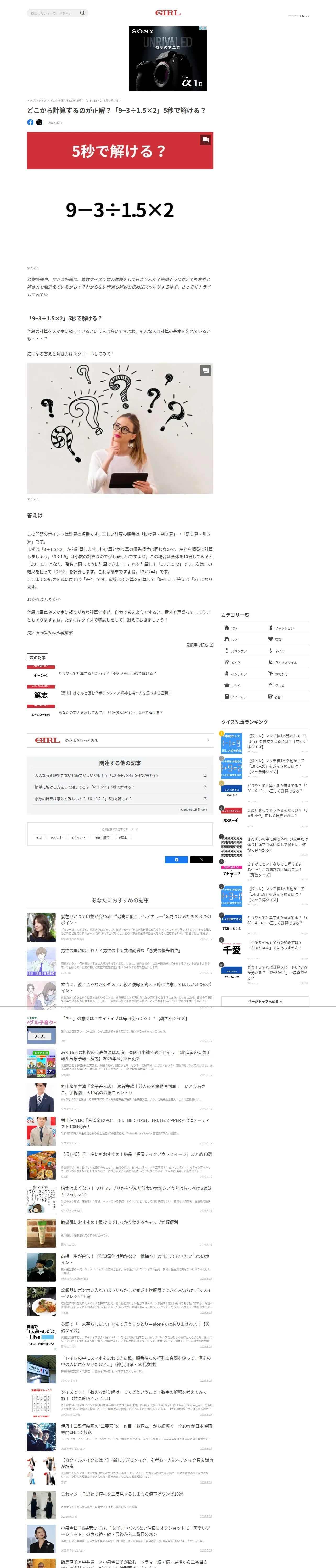Share article with the X icon under title
The image size is (336, 1568).
[39, 122]
